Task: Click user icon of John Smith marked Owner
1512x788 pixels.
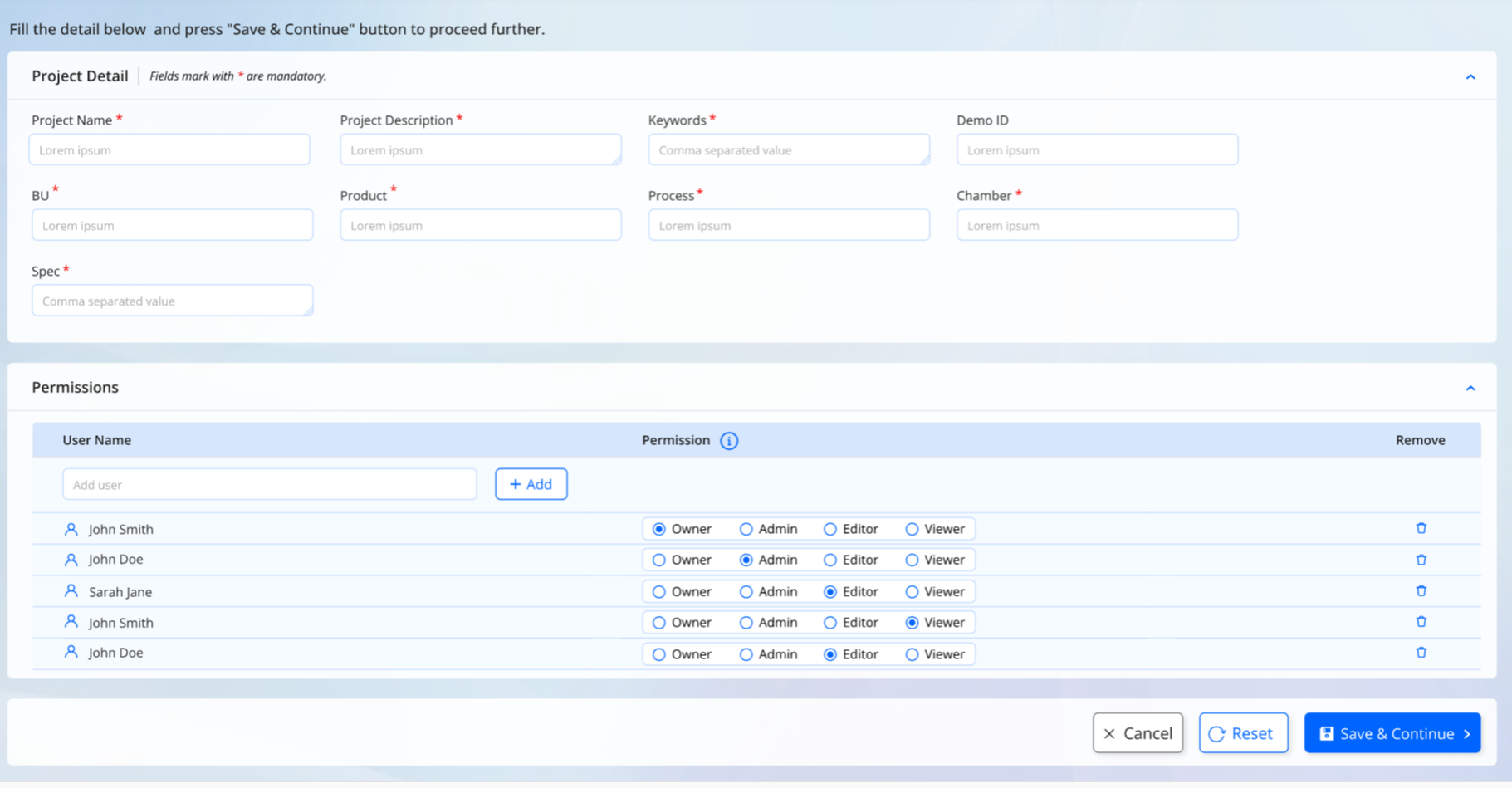Action: click(71, 529)
